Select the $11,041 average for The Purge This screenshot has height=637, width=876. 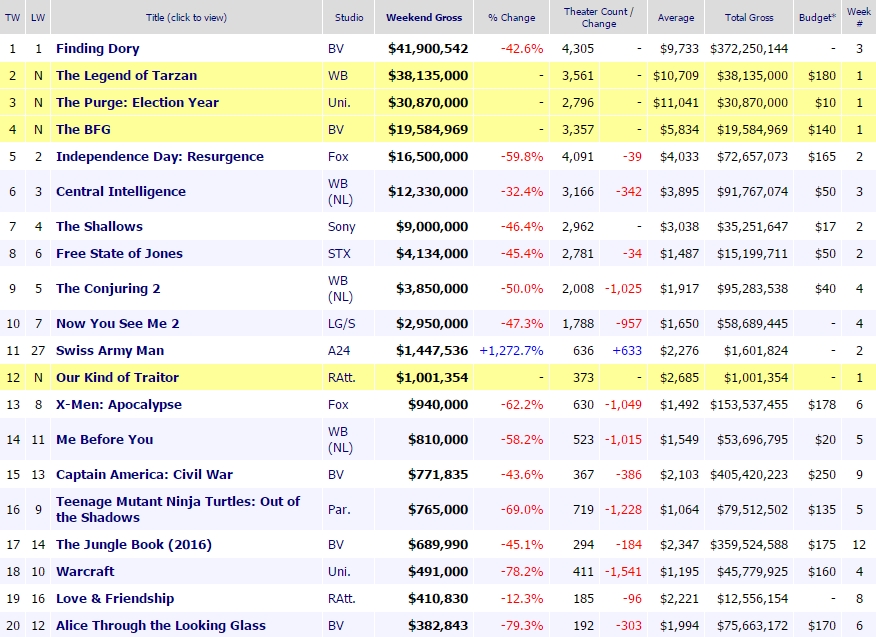click(676, 102)
